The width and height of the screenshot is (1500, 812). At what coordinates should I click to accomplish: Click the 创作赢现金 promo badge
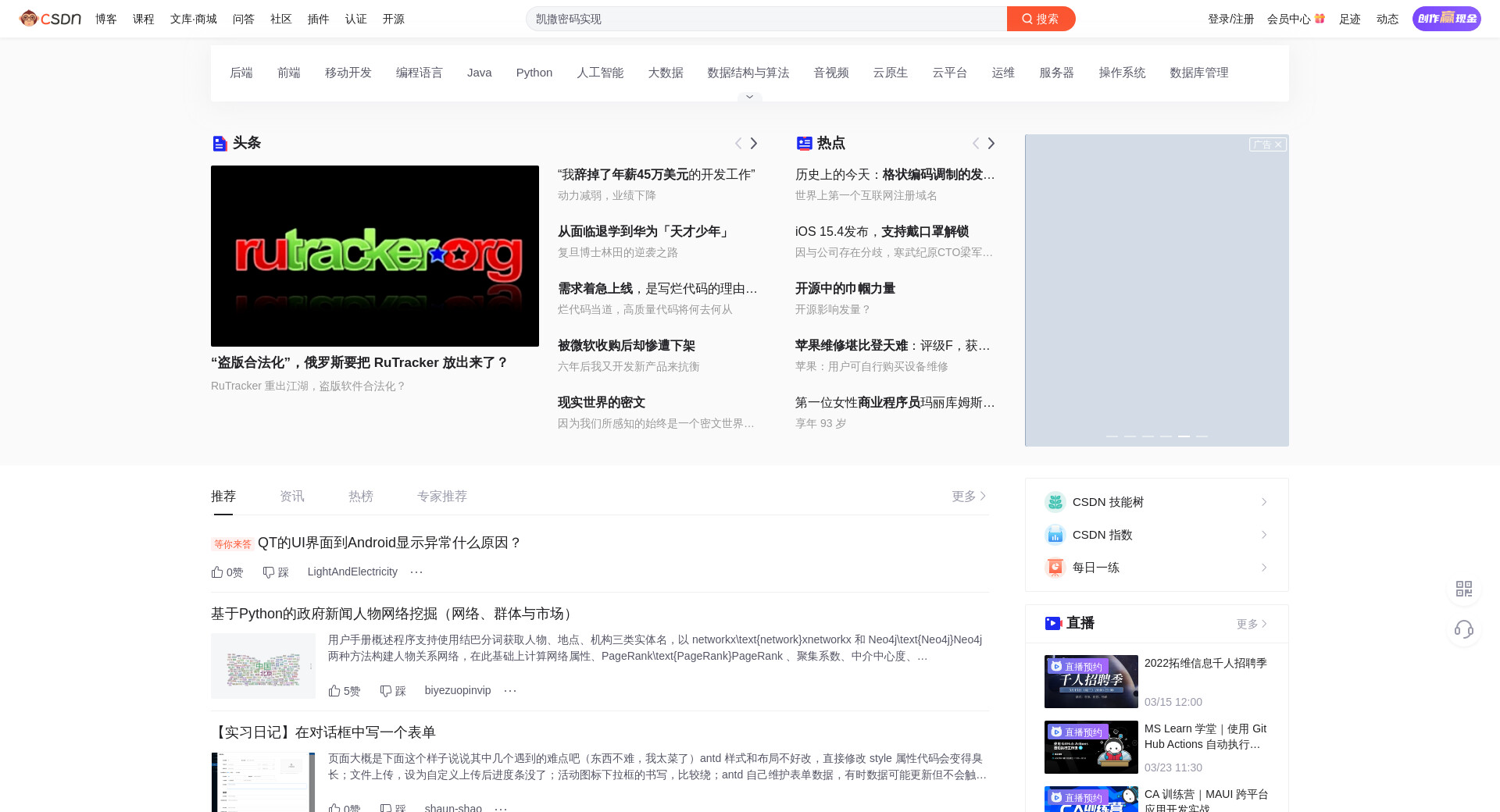[1446, 19]
